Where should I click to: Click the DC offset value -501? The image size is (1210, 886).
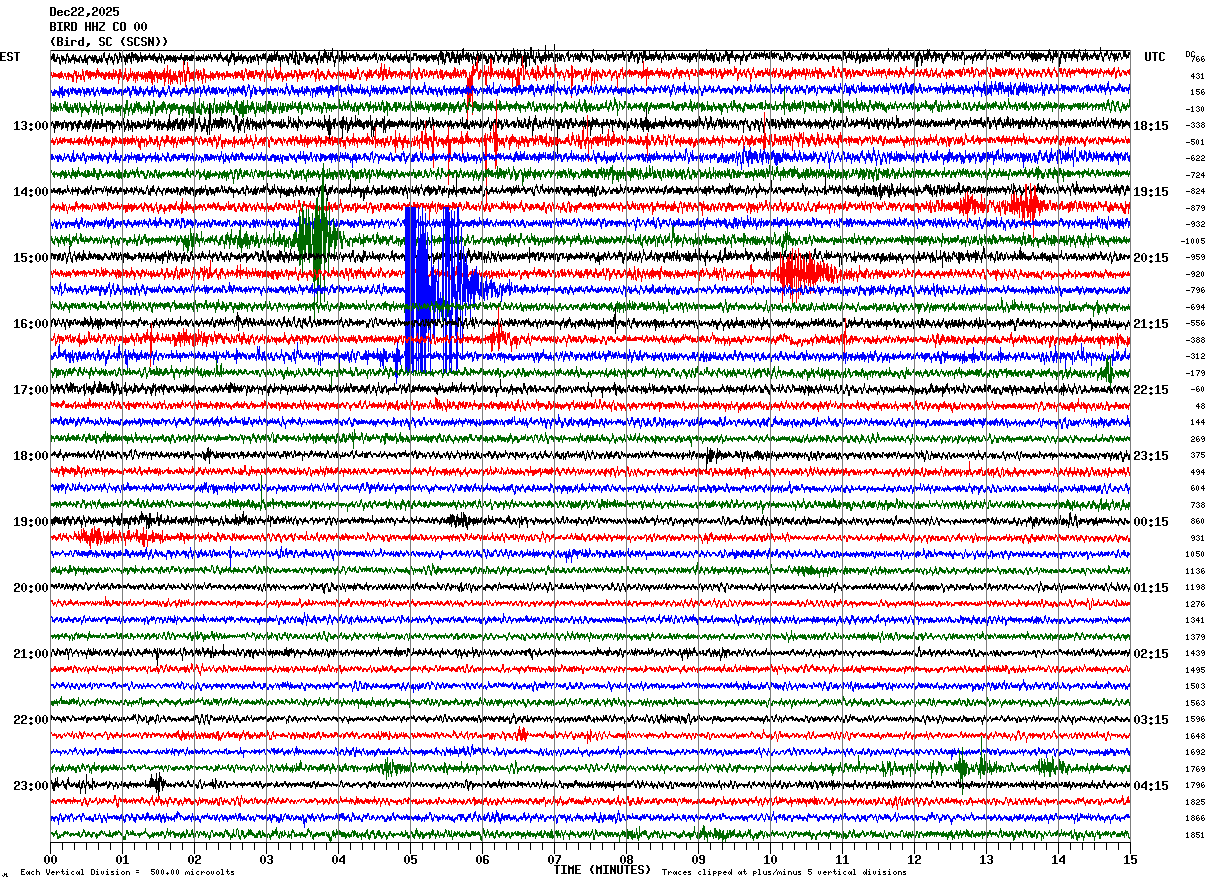click(x=1195, y=142)
